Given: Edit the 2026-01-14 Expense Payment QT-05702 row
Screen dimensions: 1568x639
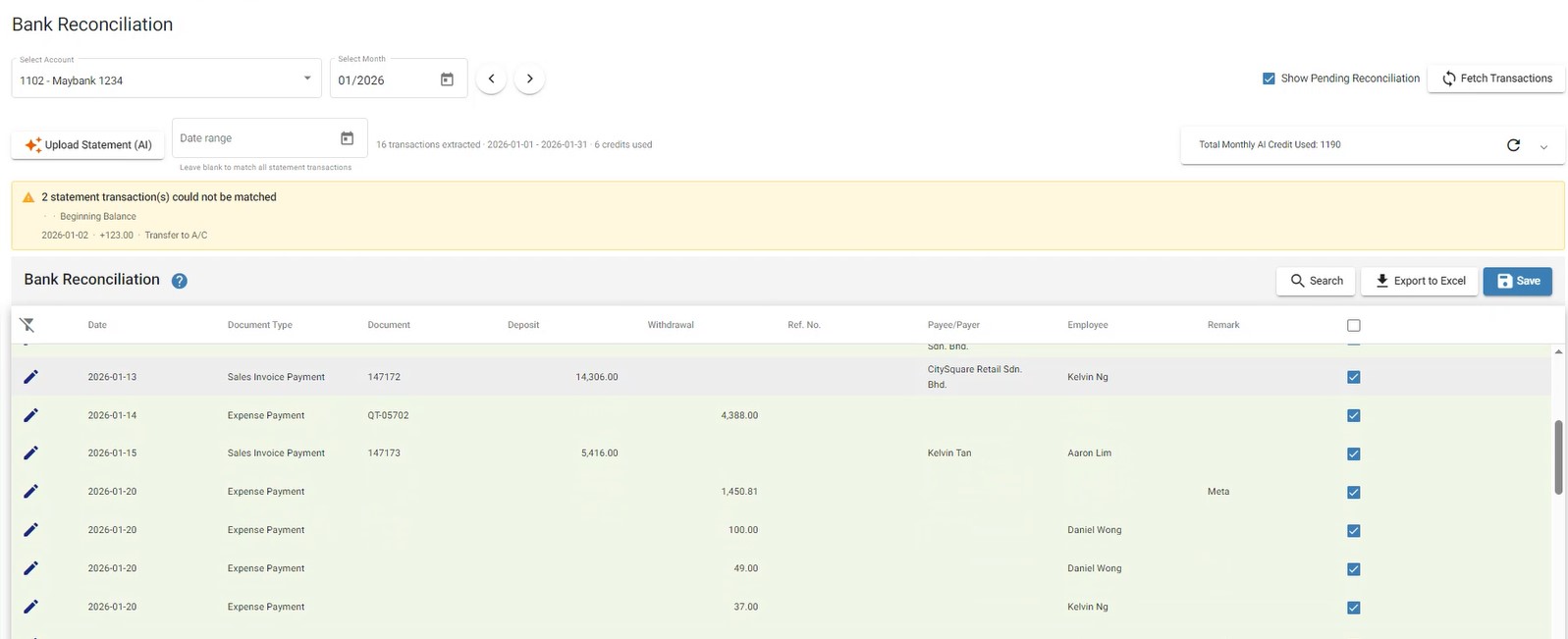Looking at the screenshot, I should tap(30, 415).
